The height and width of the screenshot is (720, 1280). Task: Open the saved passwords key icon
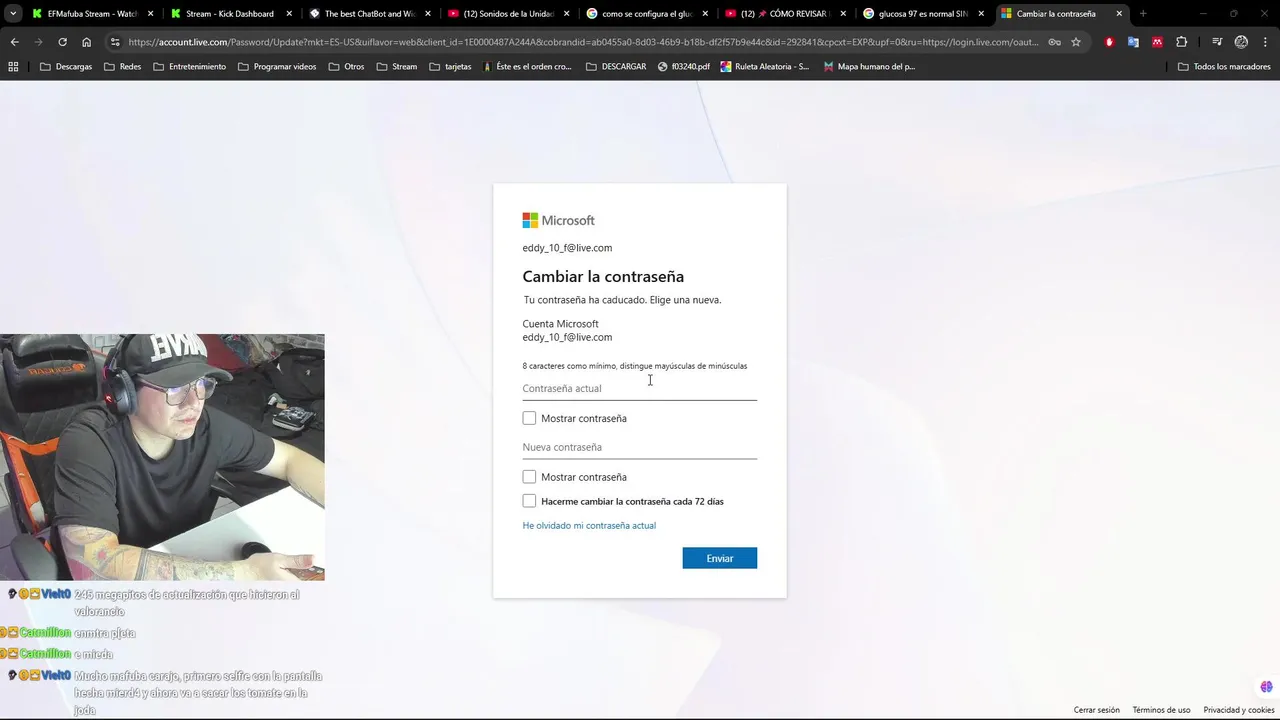pos(1054,42)
